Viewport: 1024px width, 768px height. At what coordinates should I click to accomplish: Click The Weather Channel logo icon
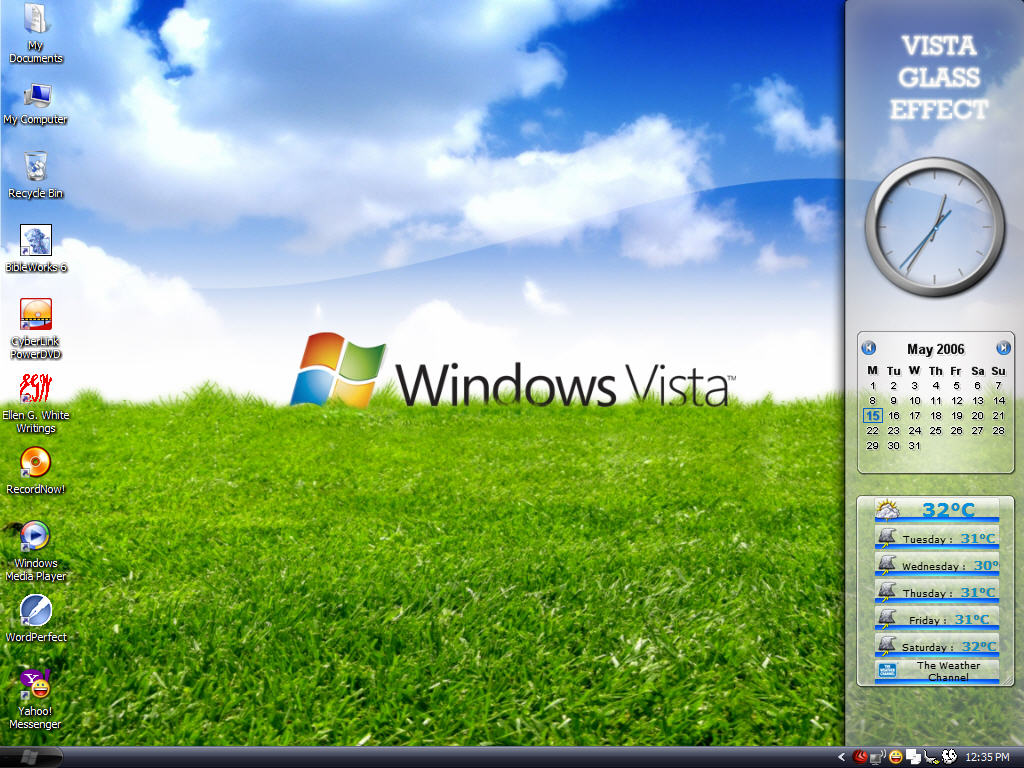click(887, 670)
